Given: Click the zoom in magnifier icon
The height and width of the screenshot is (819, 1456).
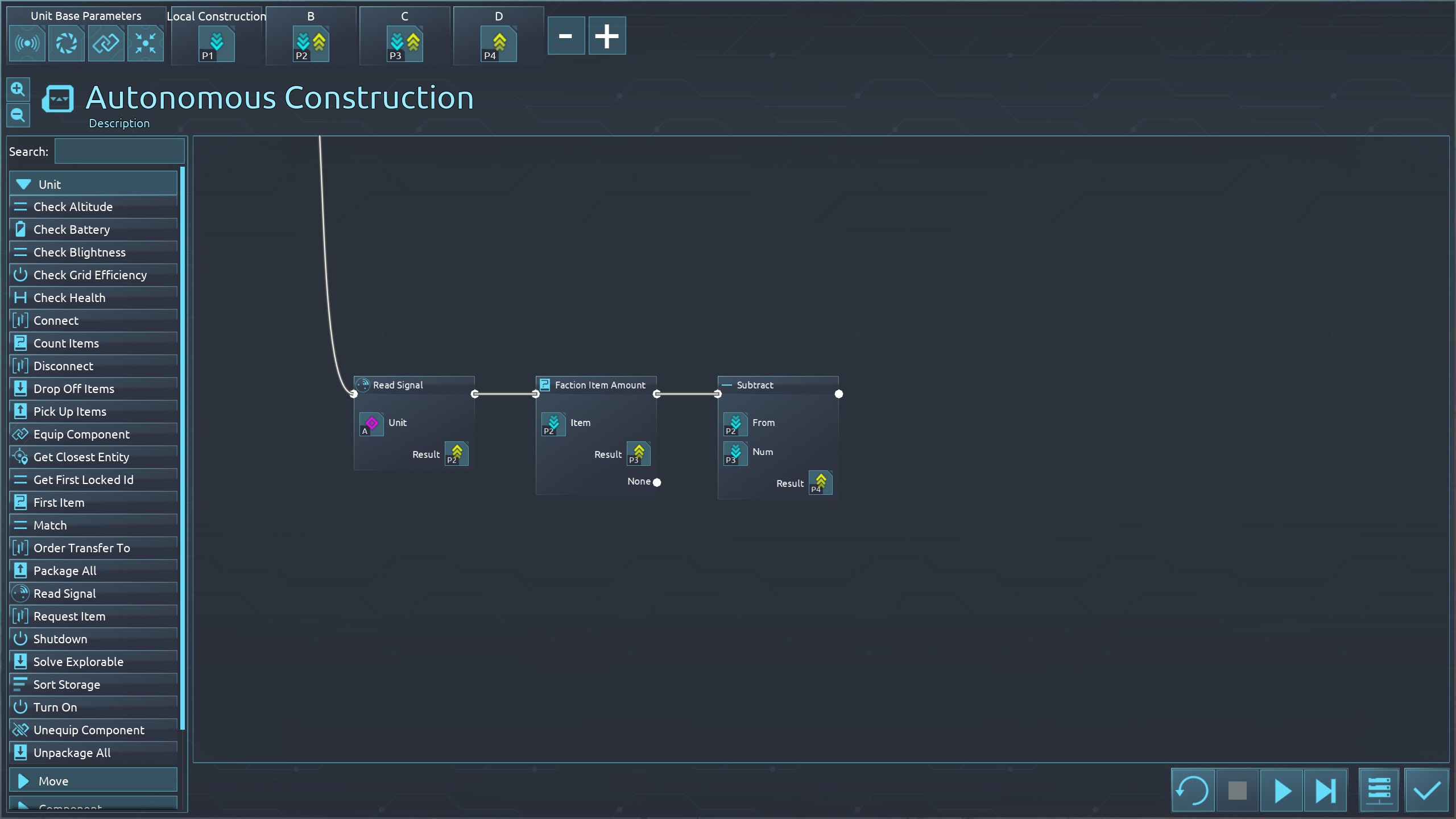Looking at the screenshot, I should pyautogui.click(x=18, y=89).
